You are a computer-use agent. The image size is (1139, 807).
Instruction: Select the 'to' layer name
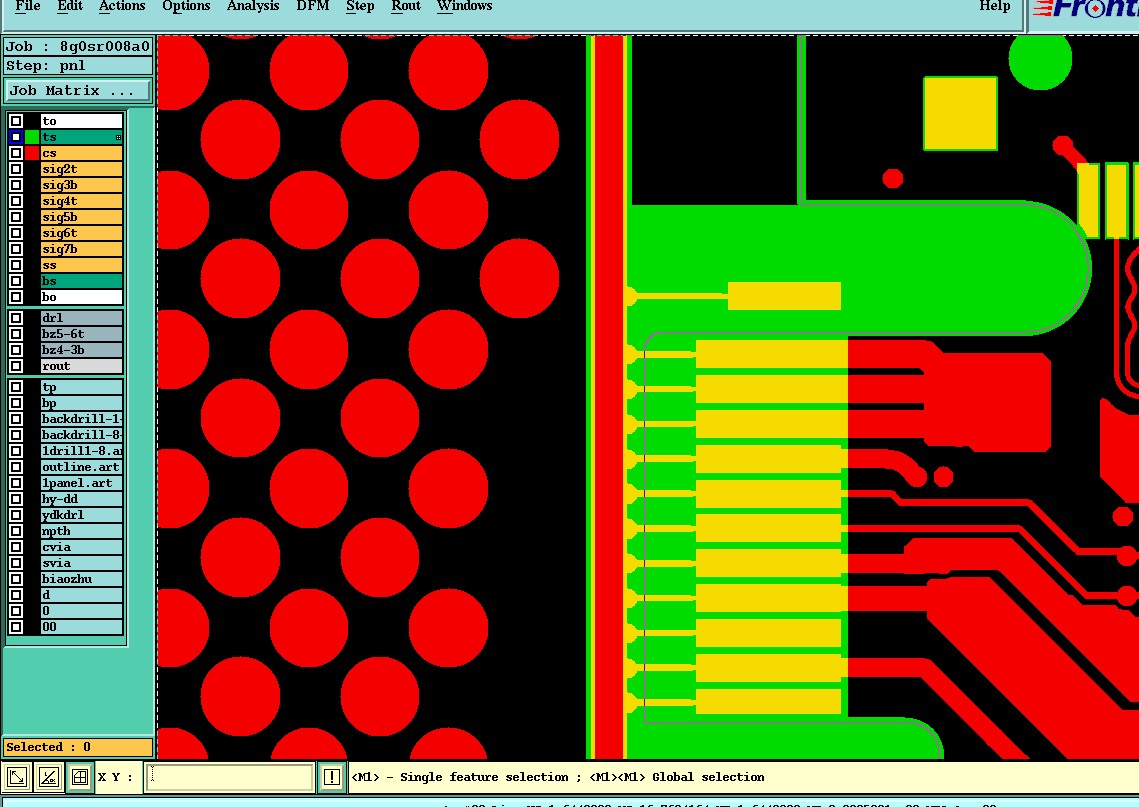81,121
